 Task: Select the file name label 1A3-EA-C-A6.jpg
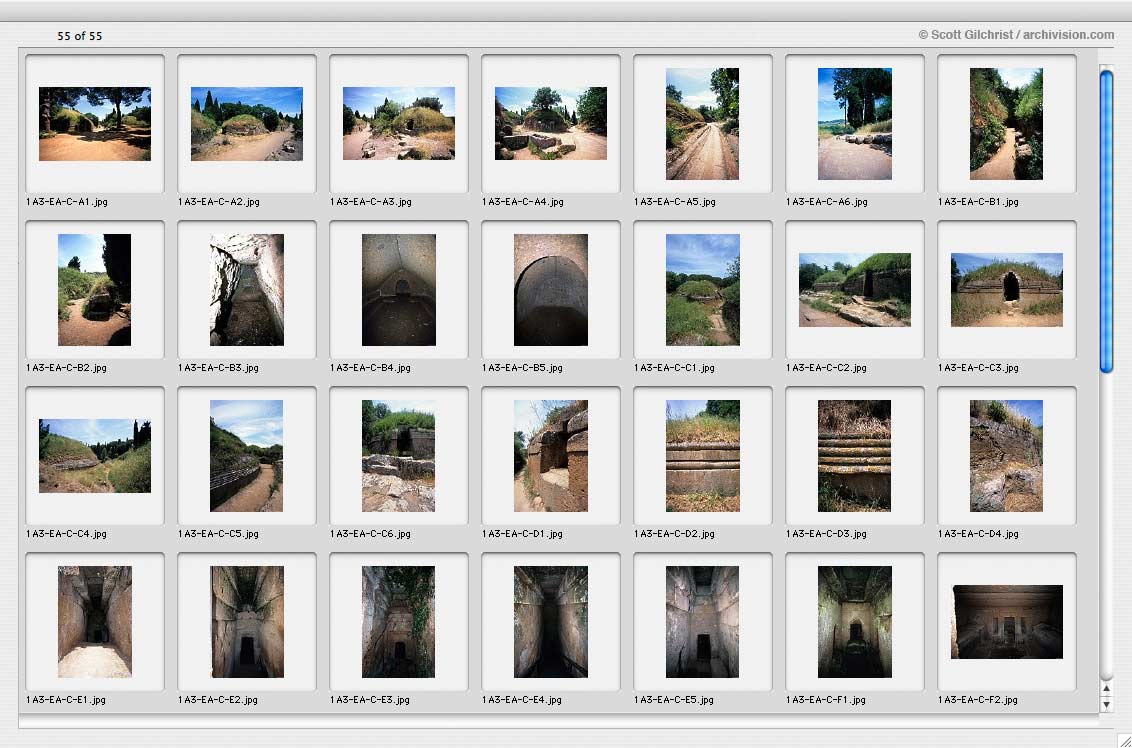pyautogui.click(x=827, y=202)
